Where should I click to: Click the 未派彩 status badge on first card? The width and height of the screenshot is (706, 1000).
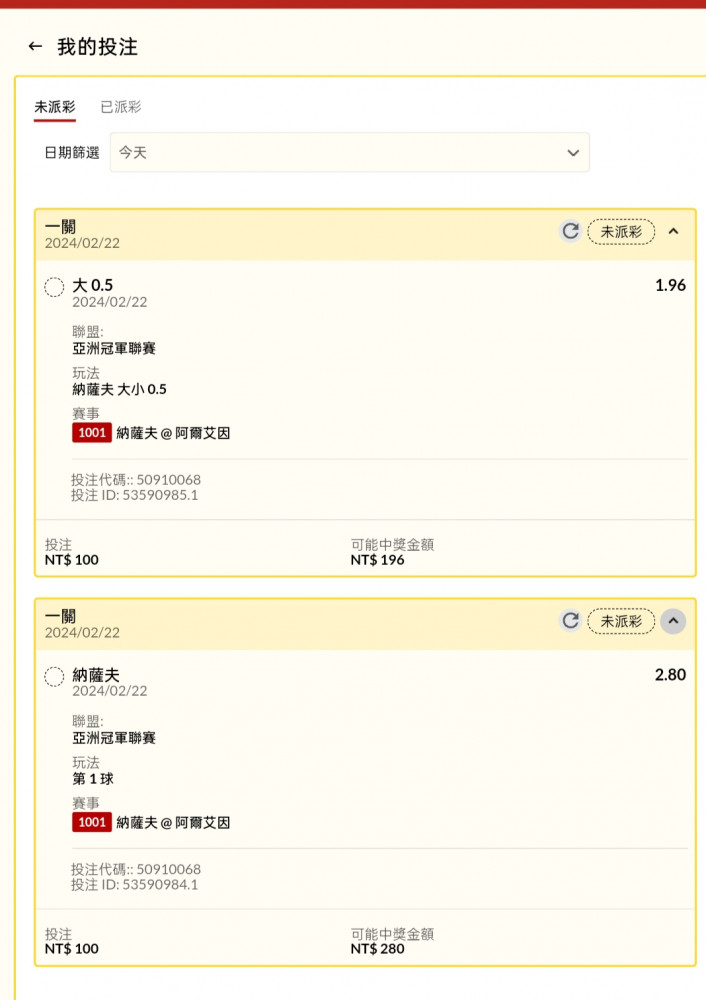click(x=621, y=232)
